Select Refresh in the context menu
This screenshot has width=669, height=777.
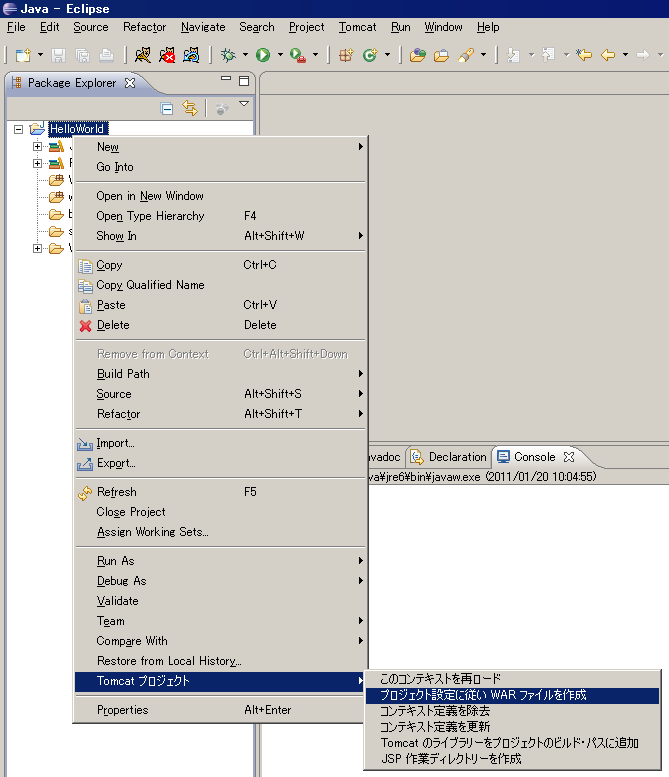click(221, 492)
